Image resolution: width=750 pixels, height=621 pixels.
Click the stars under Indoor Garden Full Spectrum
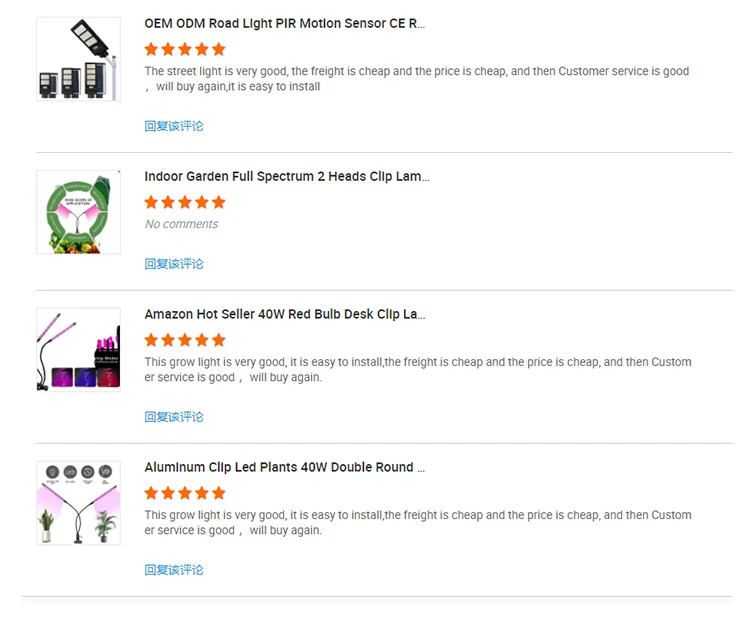pos(185,202)
